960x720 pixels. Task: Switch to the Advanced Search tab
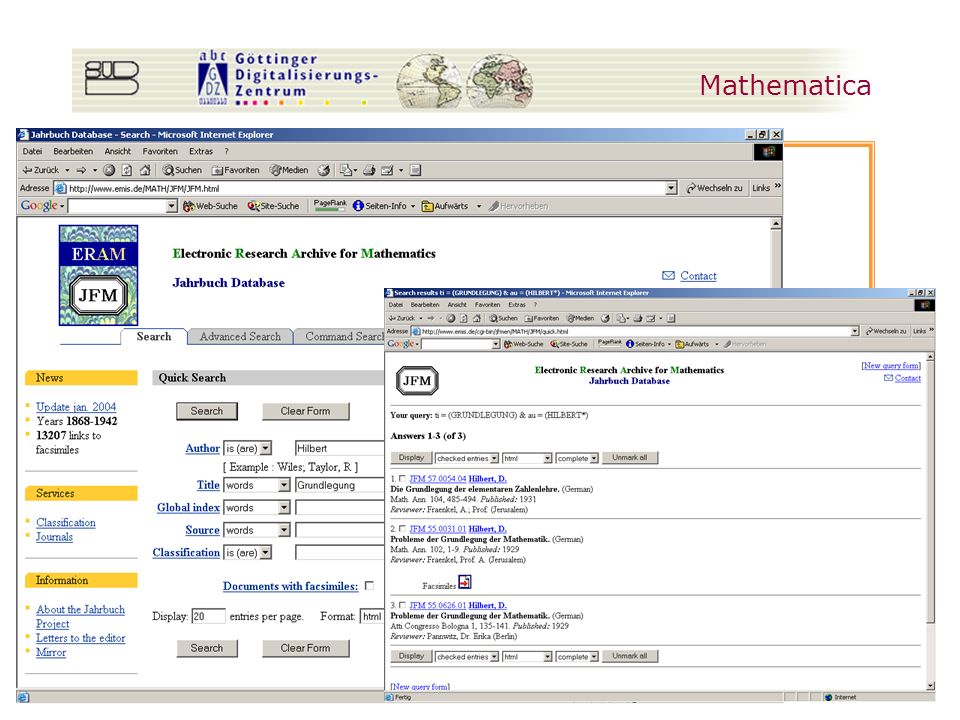[x=240, y=337]
